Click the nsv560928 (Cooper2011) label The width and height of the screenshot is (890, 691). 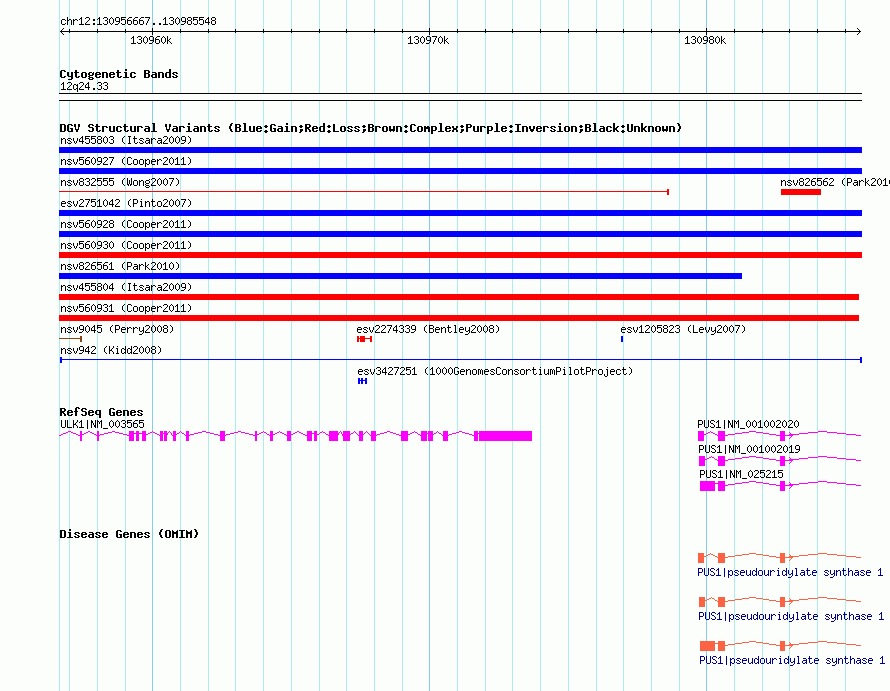tap(126, 224)
